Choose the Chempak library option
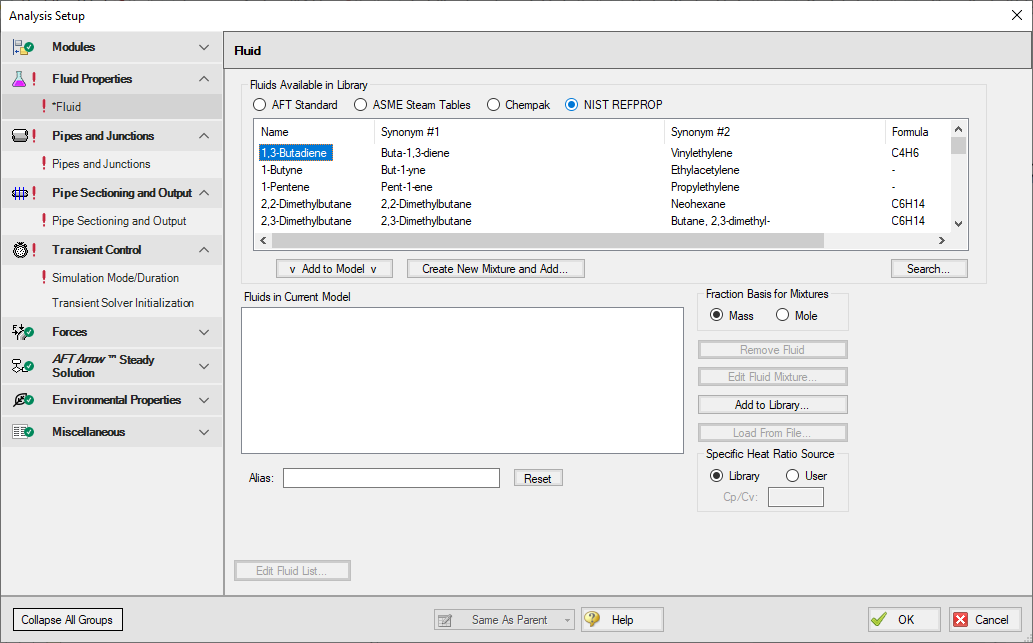Image resolution: width=1033 pixels, height=643 pixels. coord(493,105)
